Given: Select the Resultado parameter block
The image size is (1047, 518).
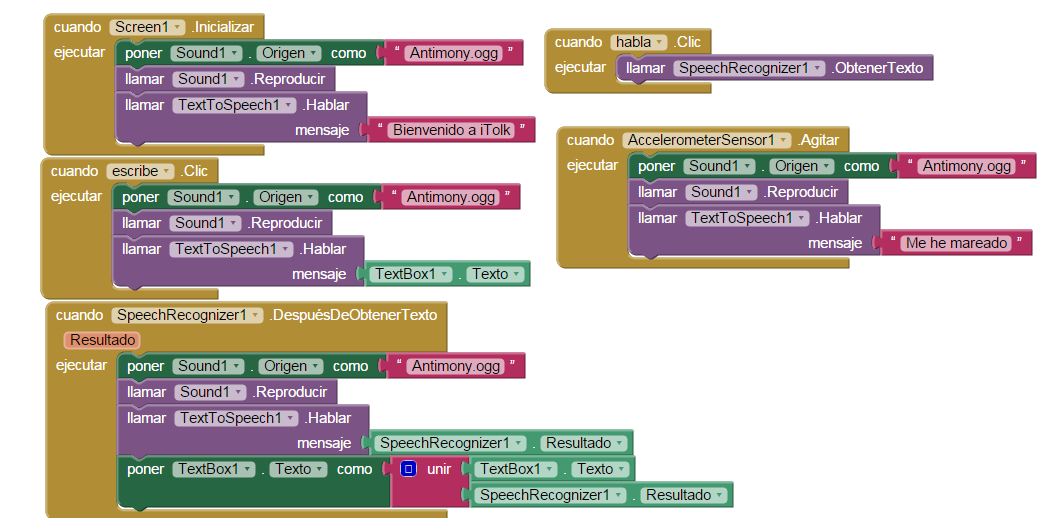Looking at the screenshot, I should pos(102,340).
